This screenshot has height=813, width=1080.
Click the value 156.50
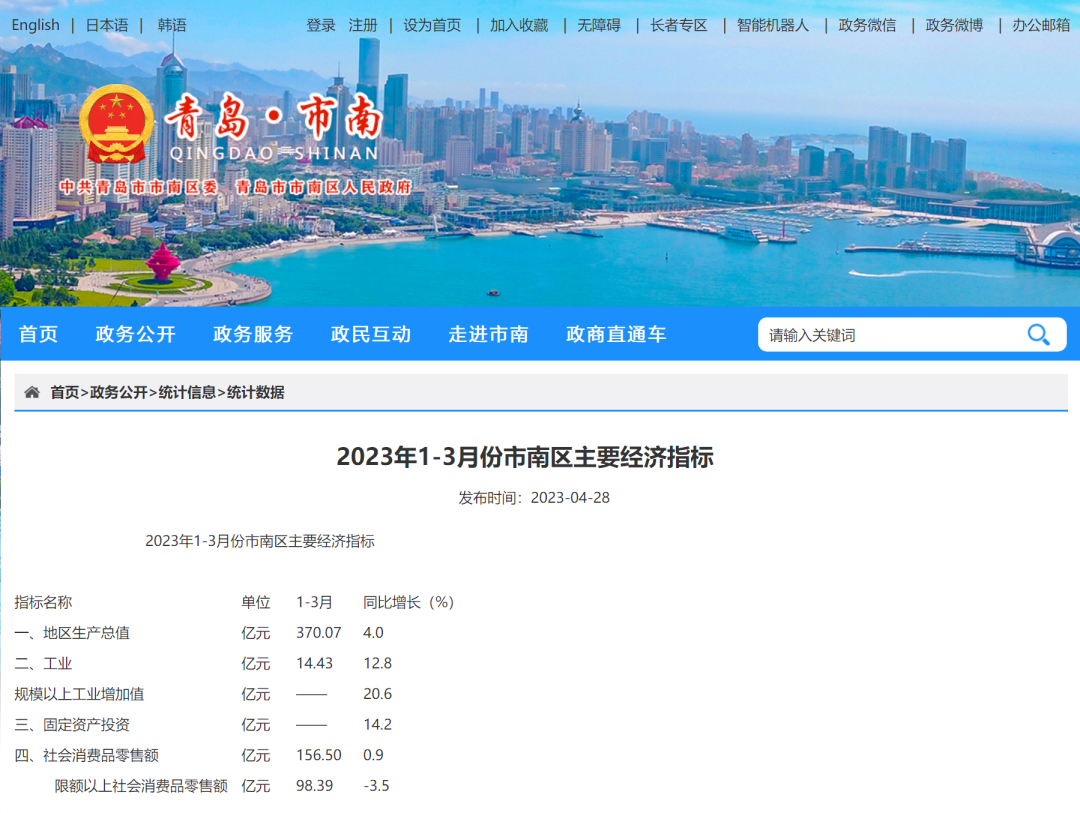(319, 755)
